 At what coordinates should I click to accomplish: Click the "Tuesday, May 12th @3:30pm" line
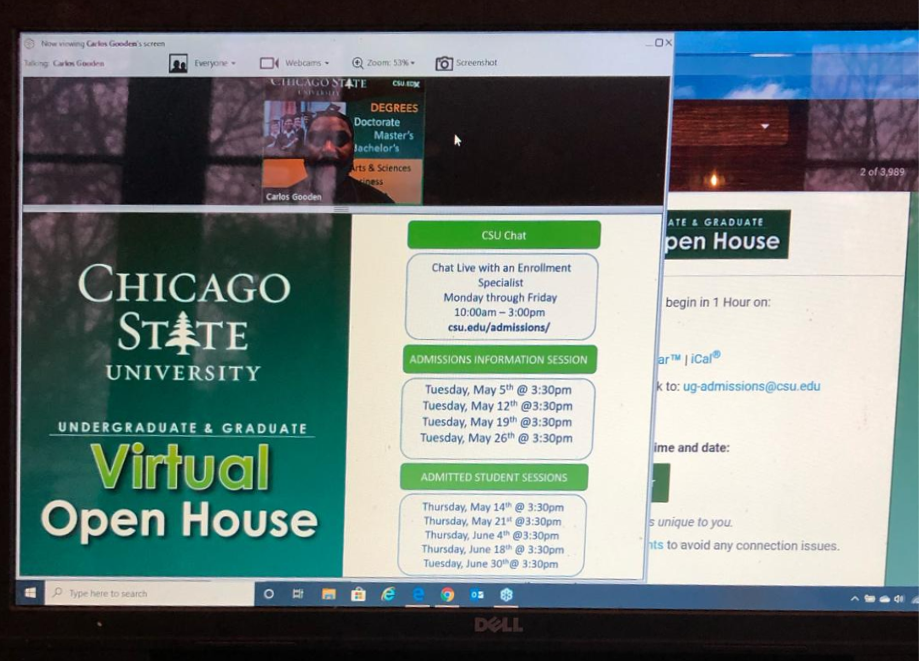coord(497,406)
